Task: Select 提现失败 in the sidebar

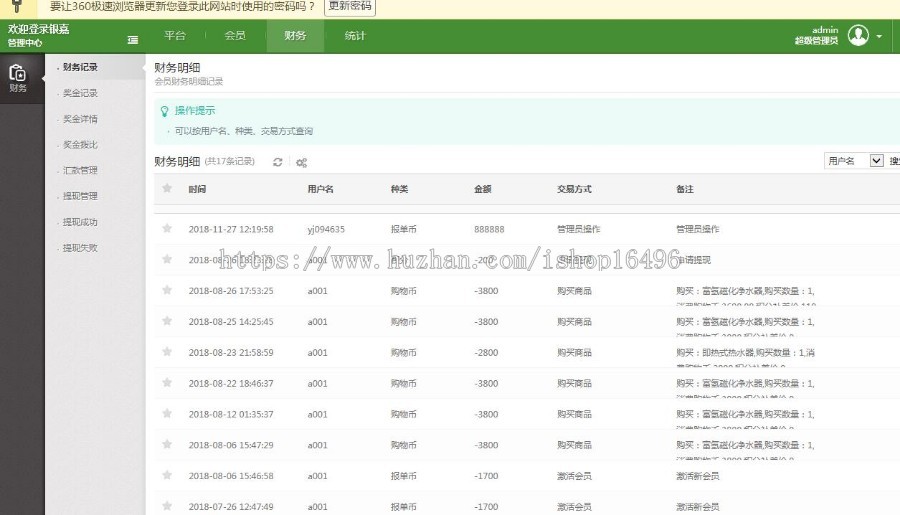Action: [x=80, y=248]
